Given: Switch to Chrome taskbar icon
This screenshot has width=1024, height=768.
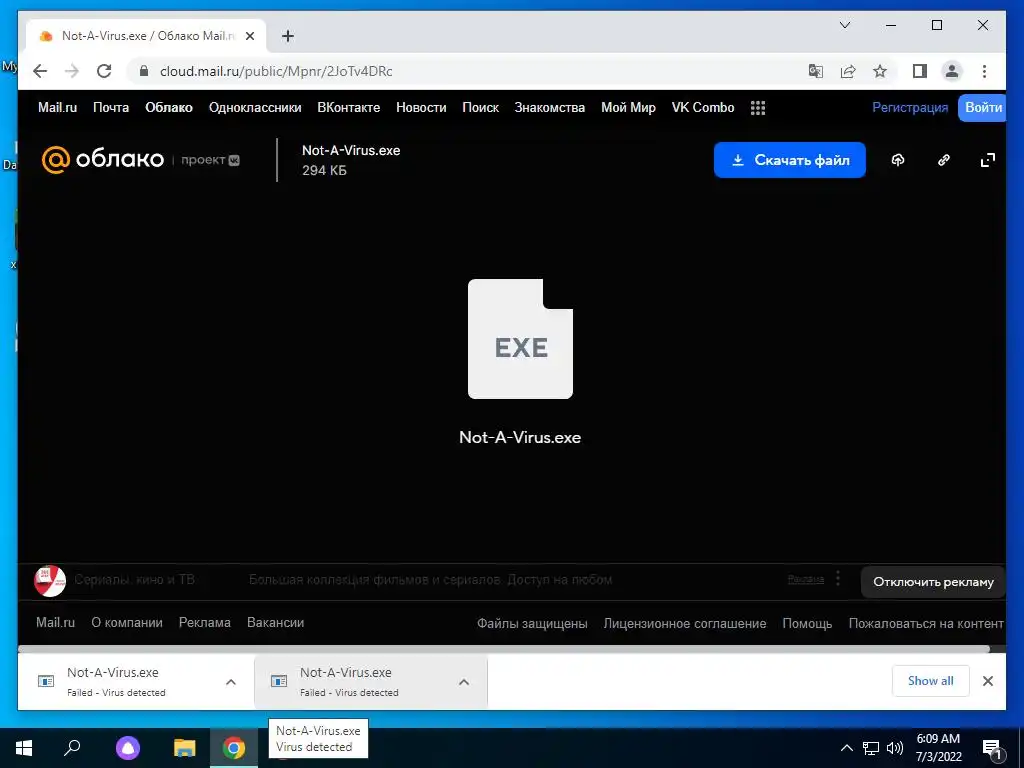Looking at the screenshot, I should [x=234, y=748].
